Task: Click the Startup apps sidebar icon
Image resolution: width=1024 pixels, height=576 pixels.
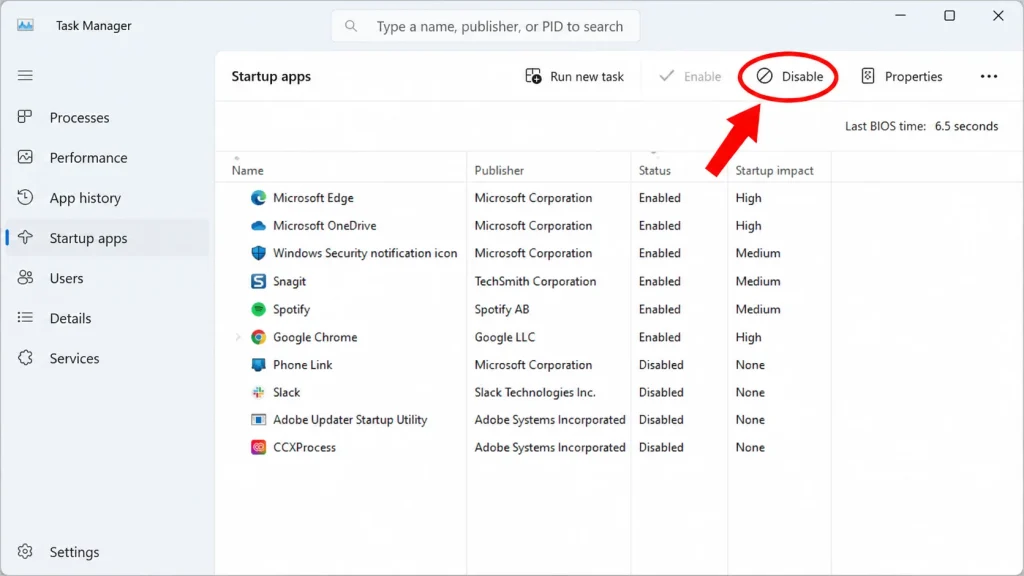Action: point(25,238)
